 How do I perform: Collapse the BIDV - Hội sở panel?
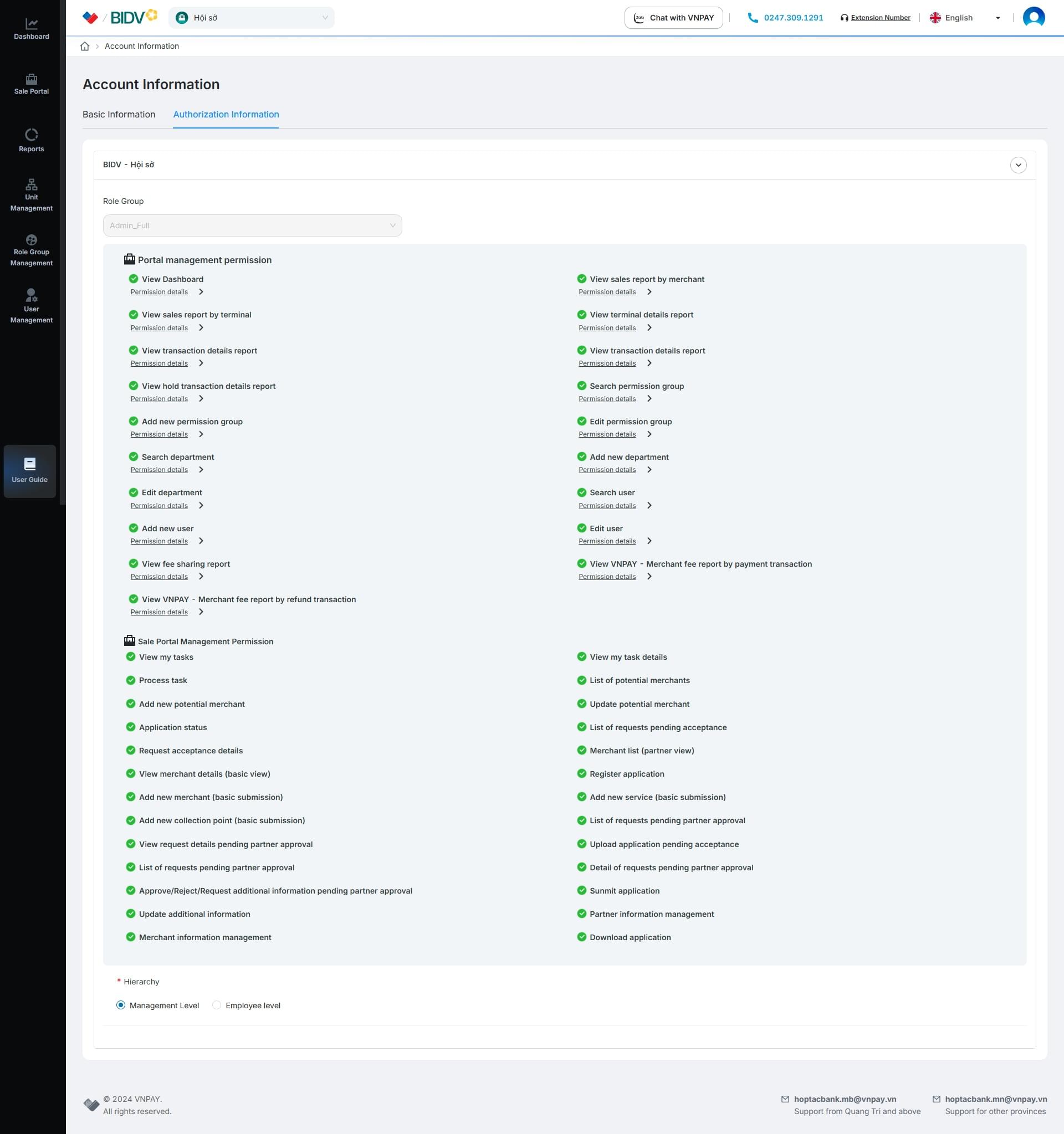click(1018, 165)
